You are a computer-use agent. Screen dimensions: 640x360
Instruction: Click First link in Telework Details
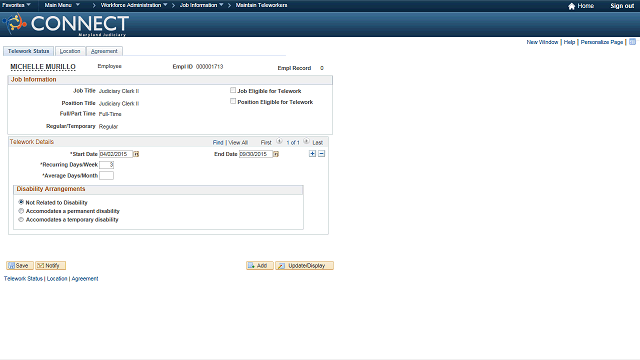(x=266, y=142)
